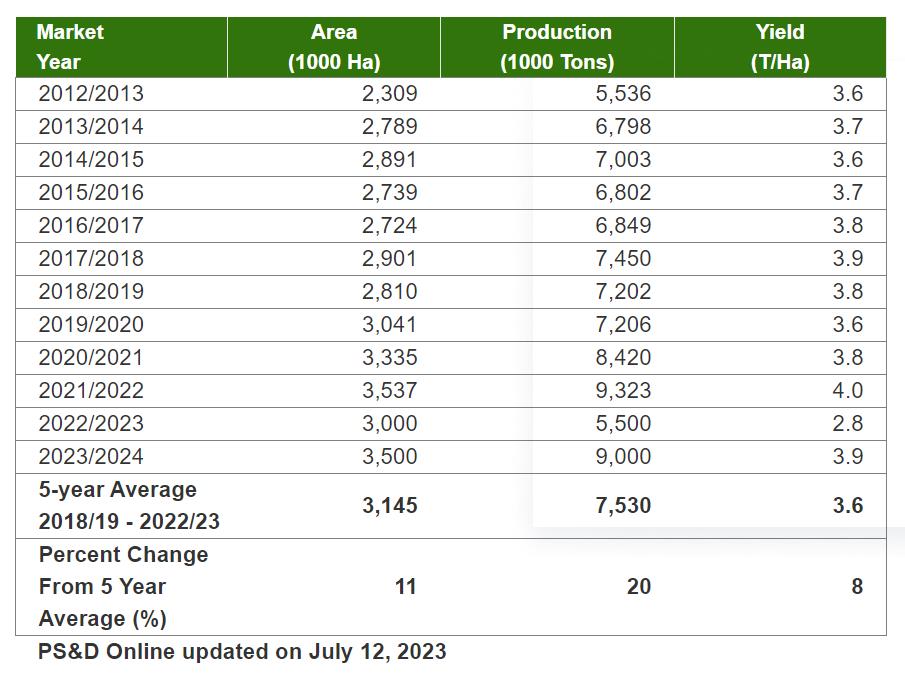
Task: Click the 2020/2021 row label
Action: [x=91, y=358]
